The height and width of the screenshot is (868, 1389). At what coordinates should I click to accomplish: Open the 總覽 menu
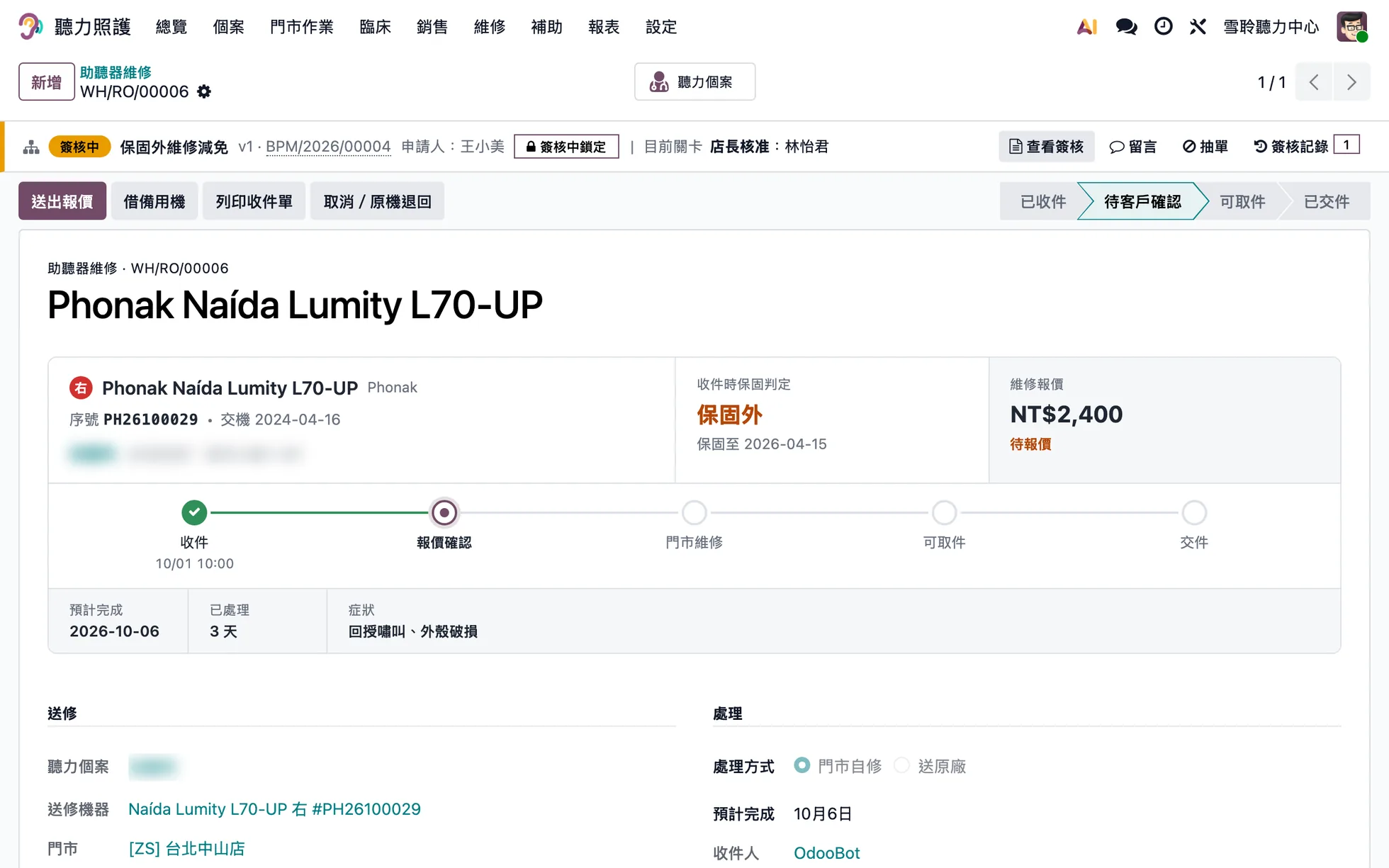tap(171, 27)
